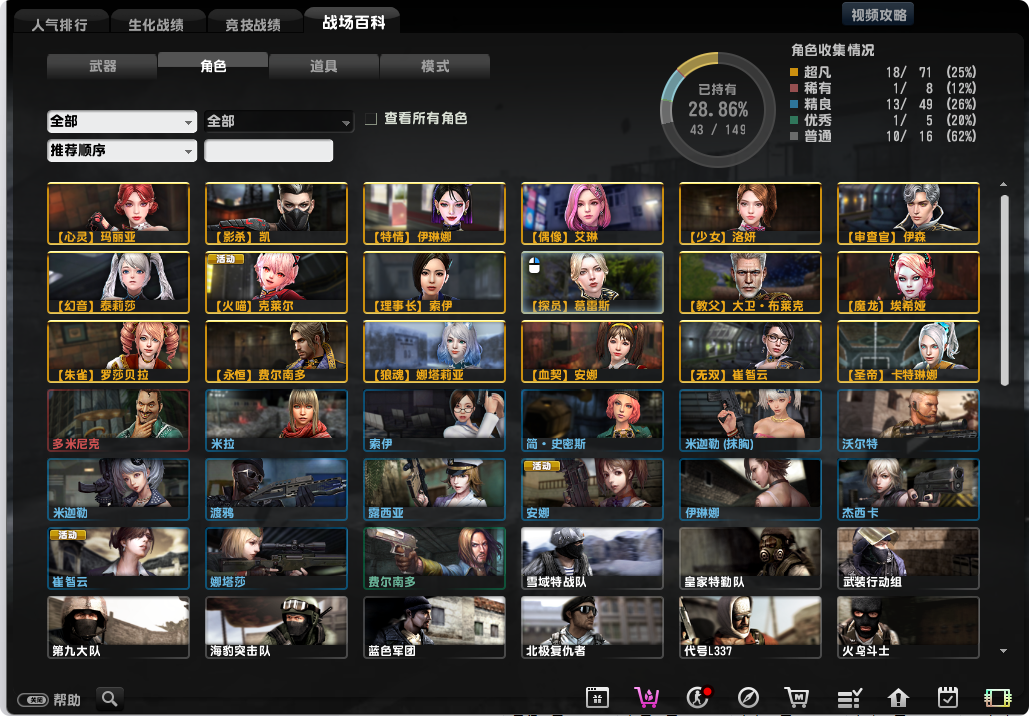This screenshot has height=716, width=1029.
Task: Select the 代号L337 character card
Action: click(x=750, y=627)
